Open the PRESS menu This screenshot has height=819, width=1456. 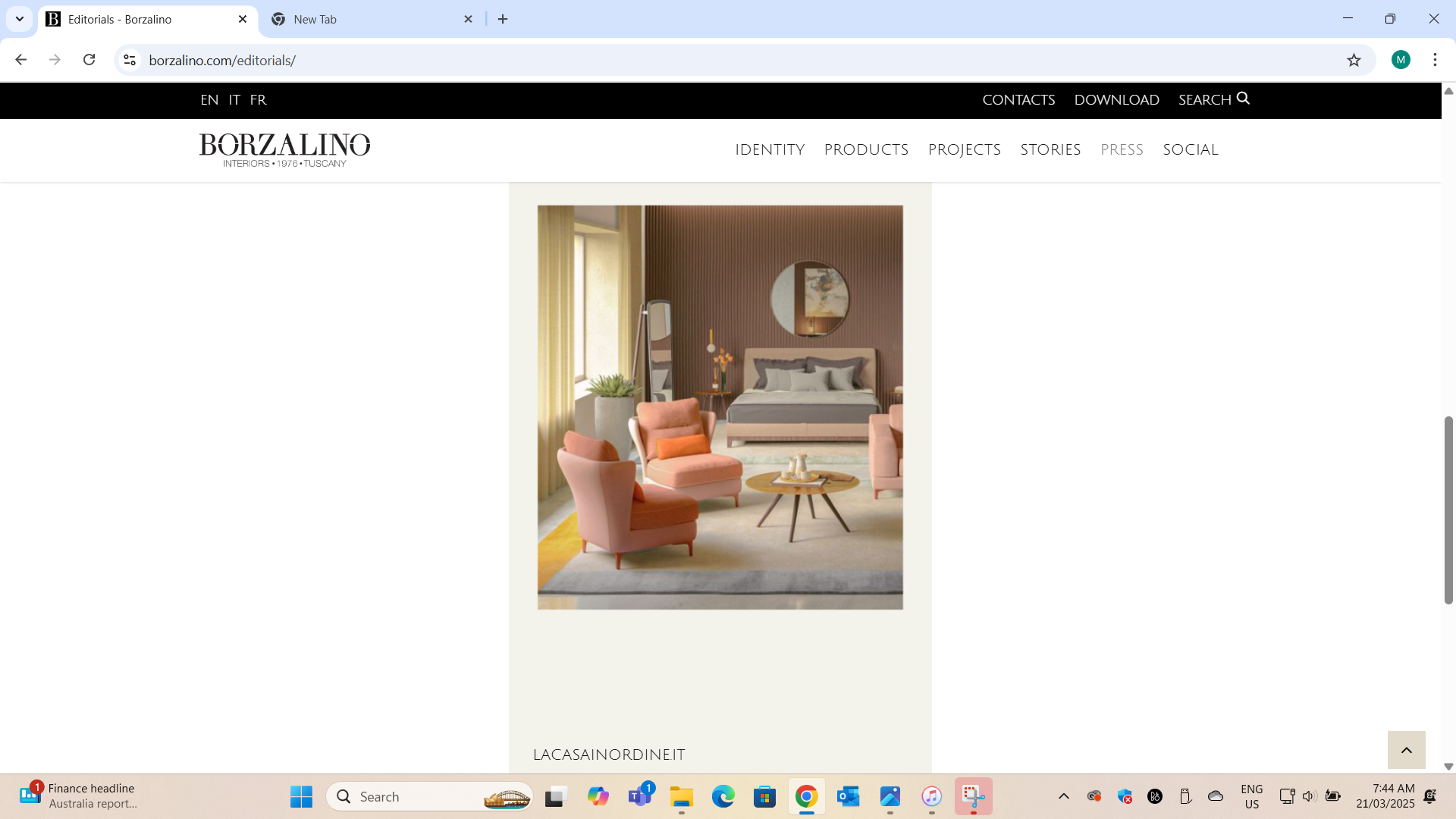1122,150
